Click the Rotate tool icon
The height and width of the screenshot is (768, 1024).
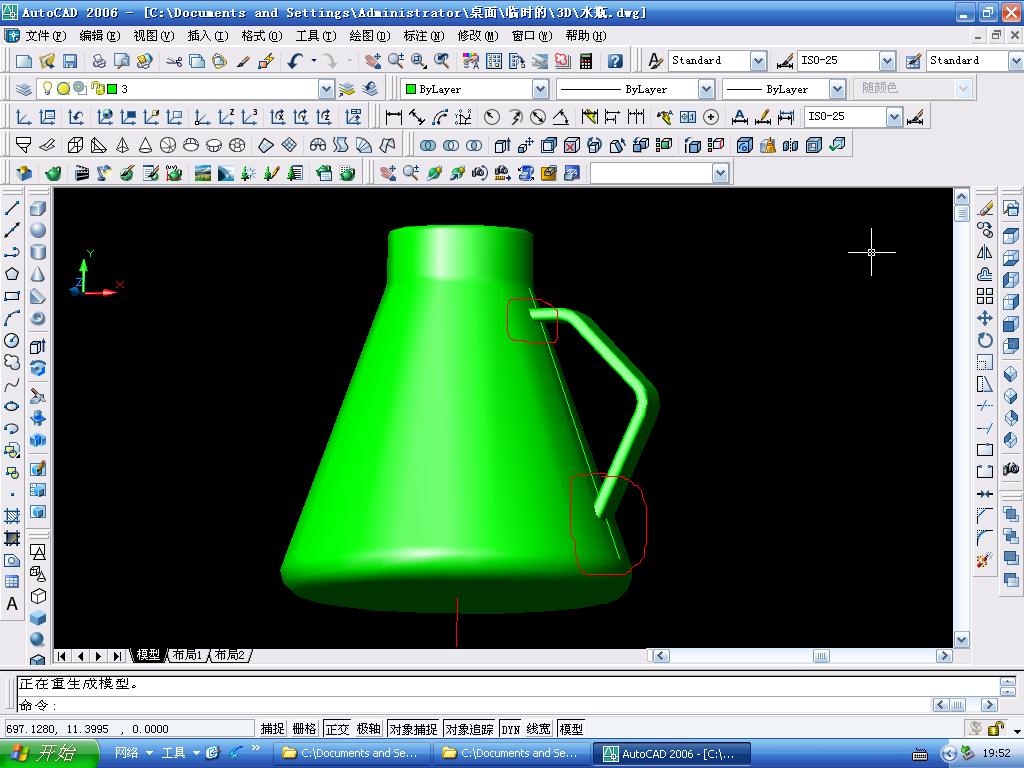[x=985, y=340]
